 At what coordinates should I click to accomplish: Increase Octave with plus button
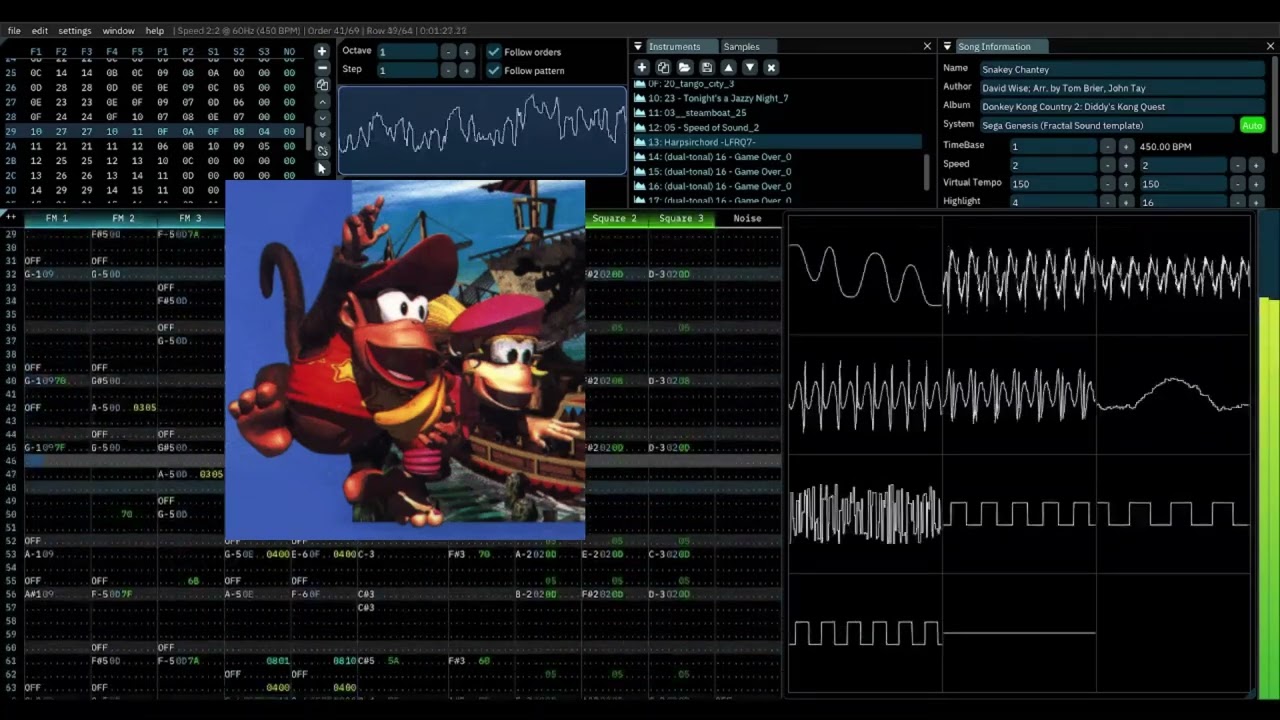466,51
